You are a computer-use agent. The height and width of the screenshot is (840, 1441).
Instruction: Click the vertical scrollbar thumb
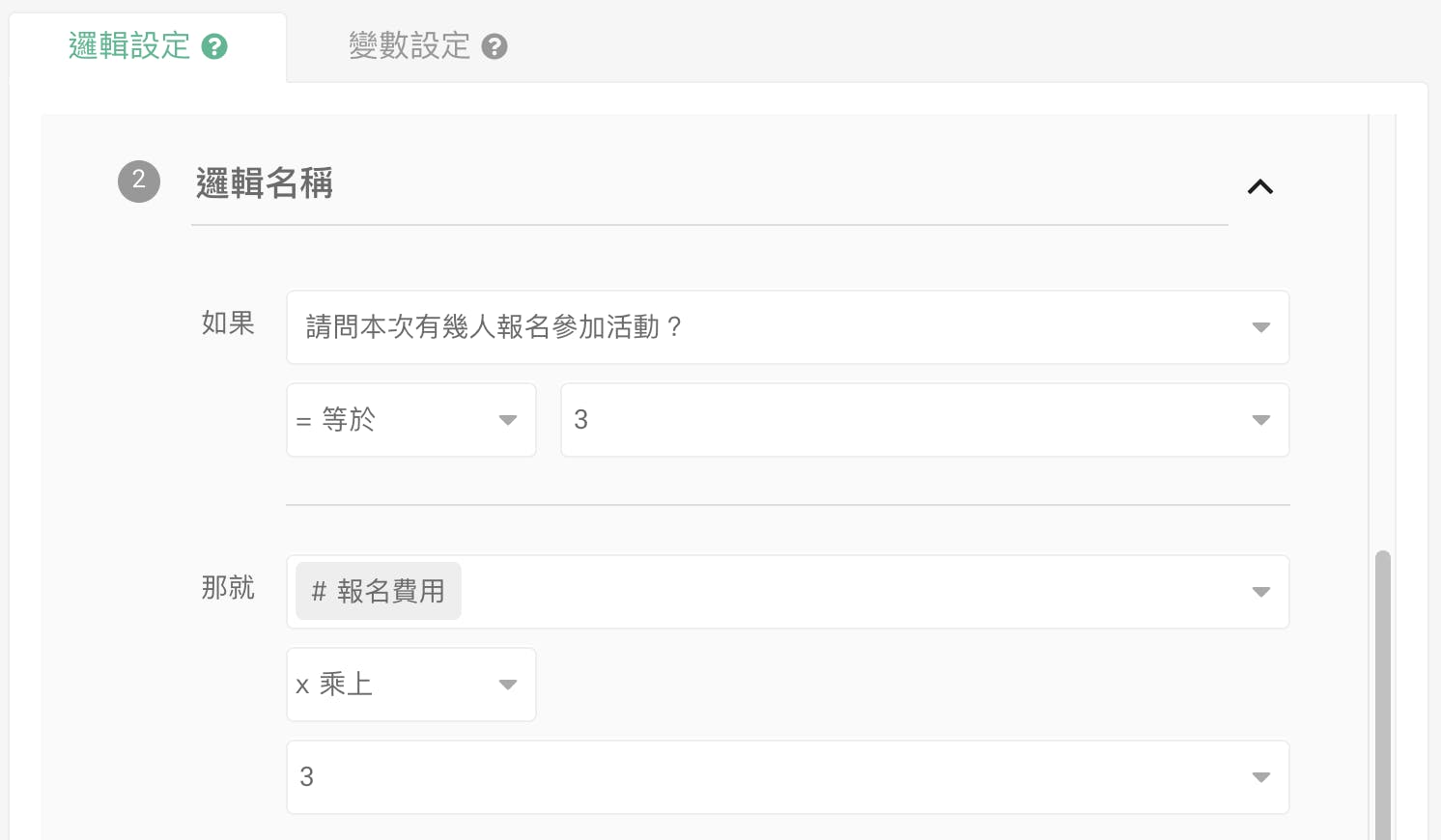click(x=1383, y=695)
